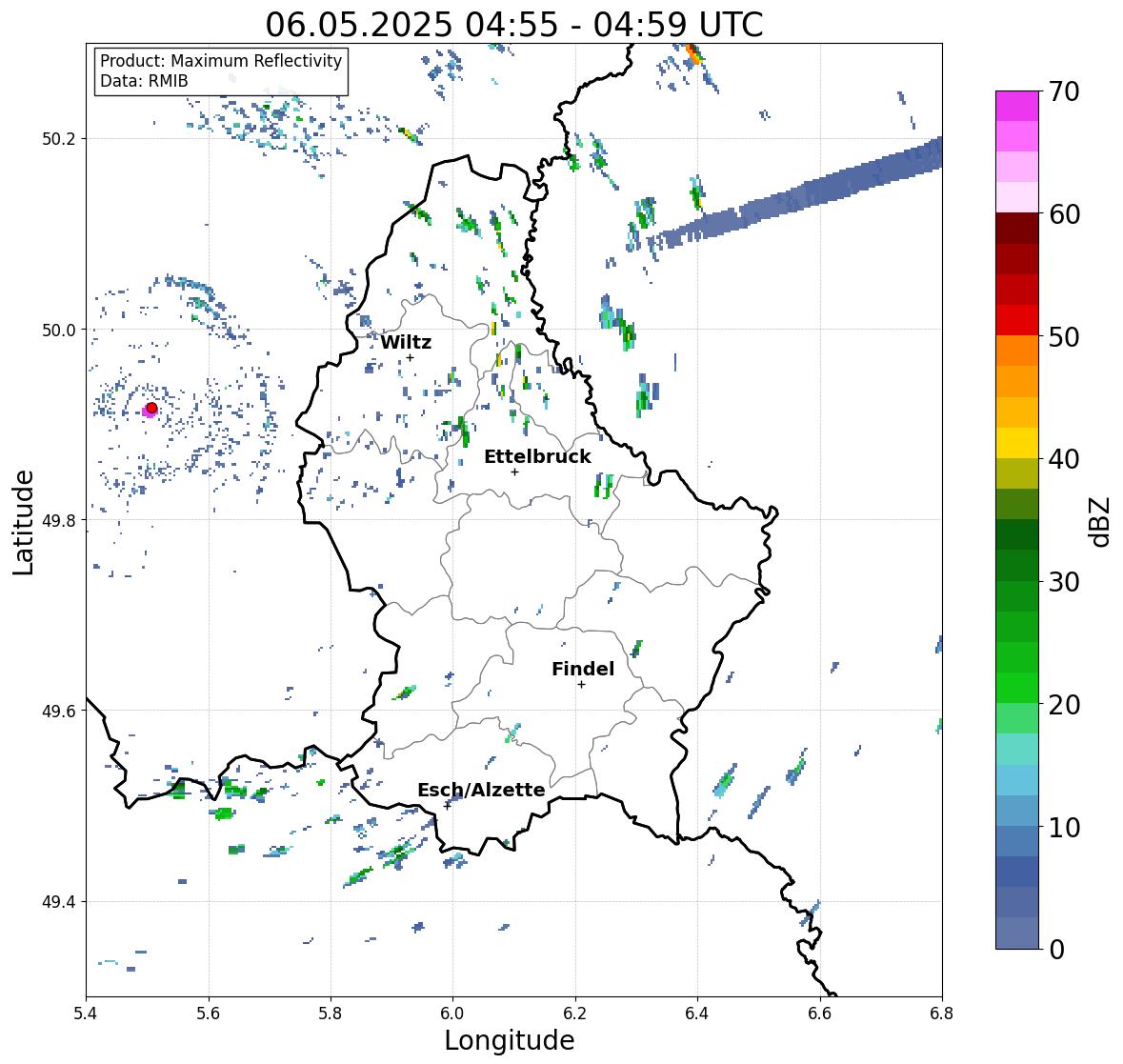1123x1064 pixels.
Task: Click the Latitude axis label
Action: click(x=24, y=523)
